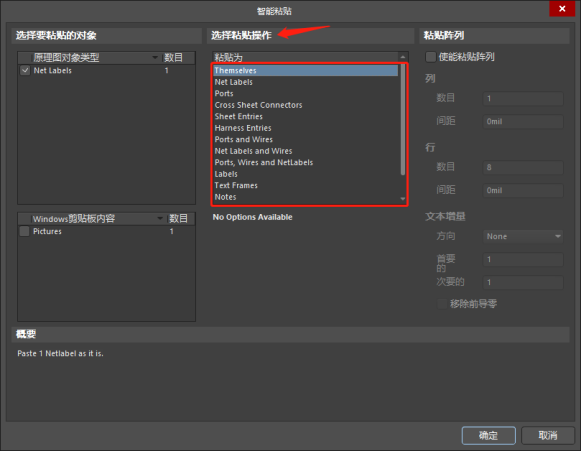Click the 列 间距 0mil field
Viewport: 582px width, 452px height.
click(523, 121)
